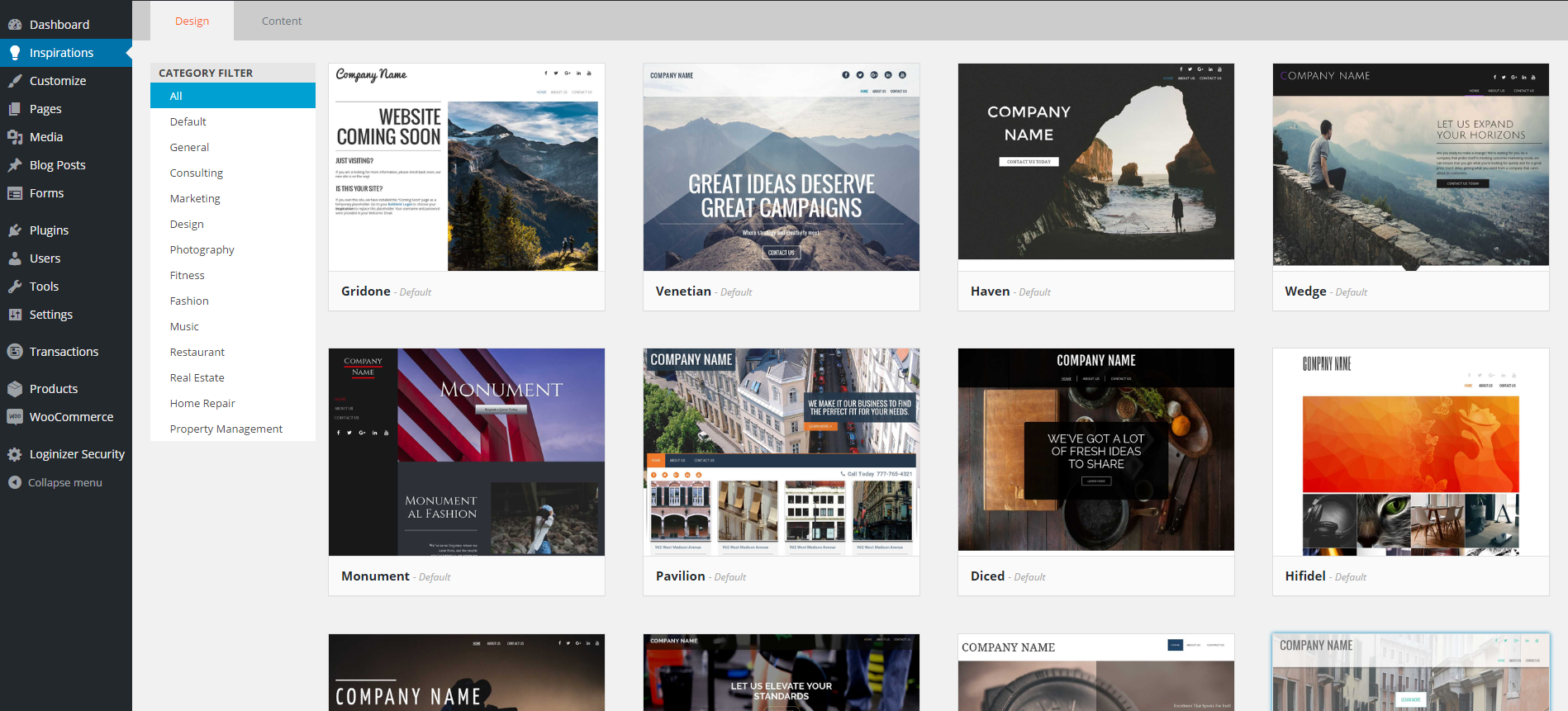Viewport: 1568px width, 711px height.
Task: Go to Blog Posts menu
Action: pos(66,165)
